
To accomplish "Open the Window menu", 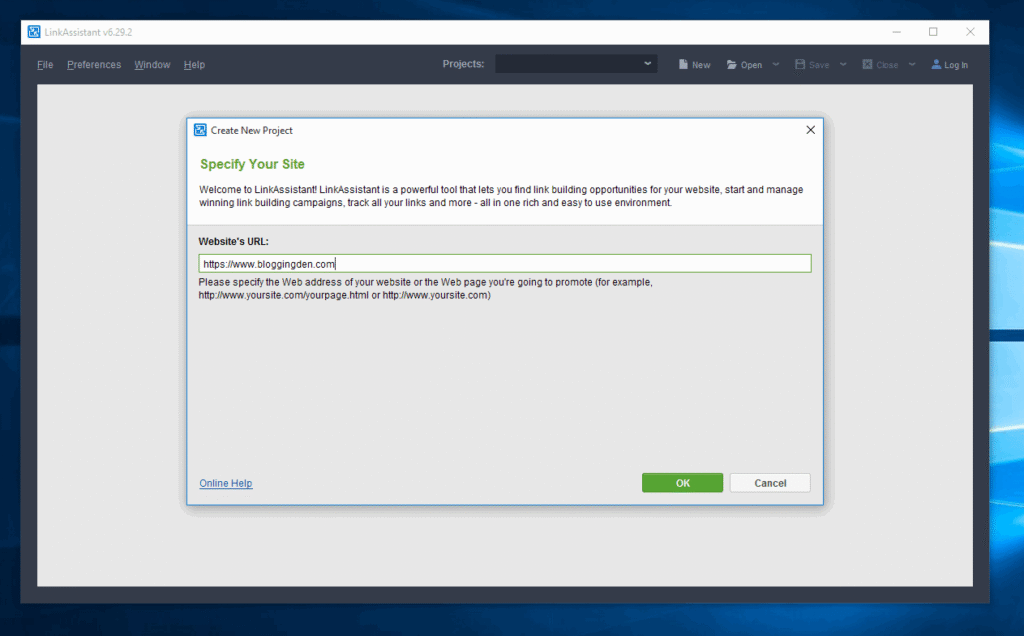I will click(x=152, y=64).
